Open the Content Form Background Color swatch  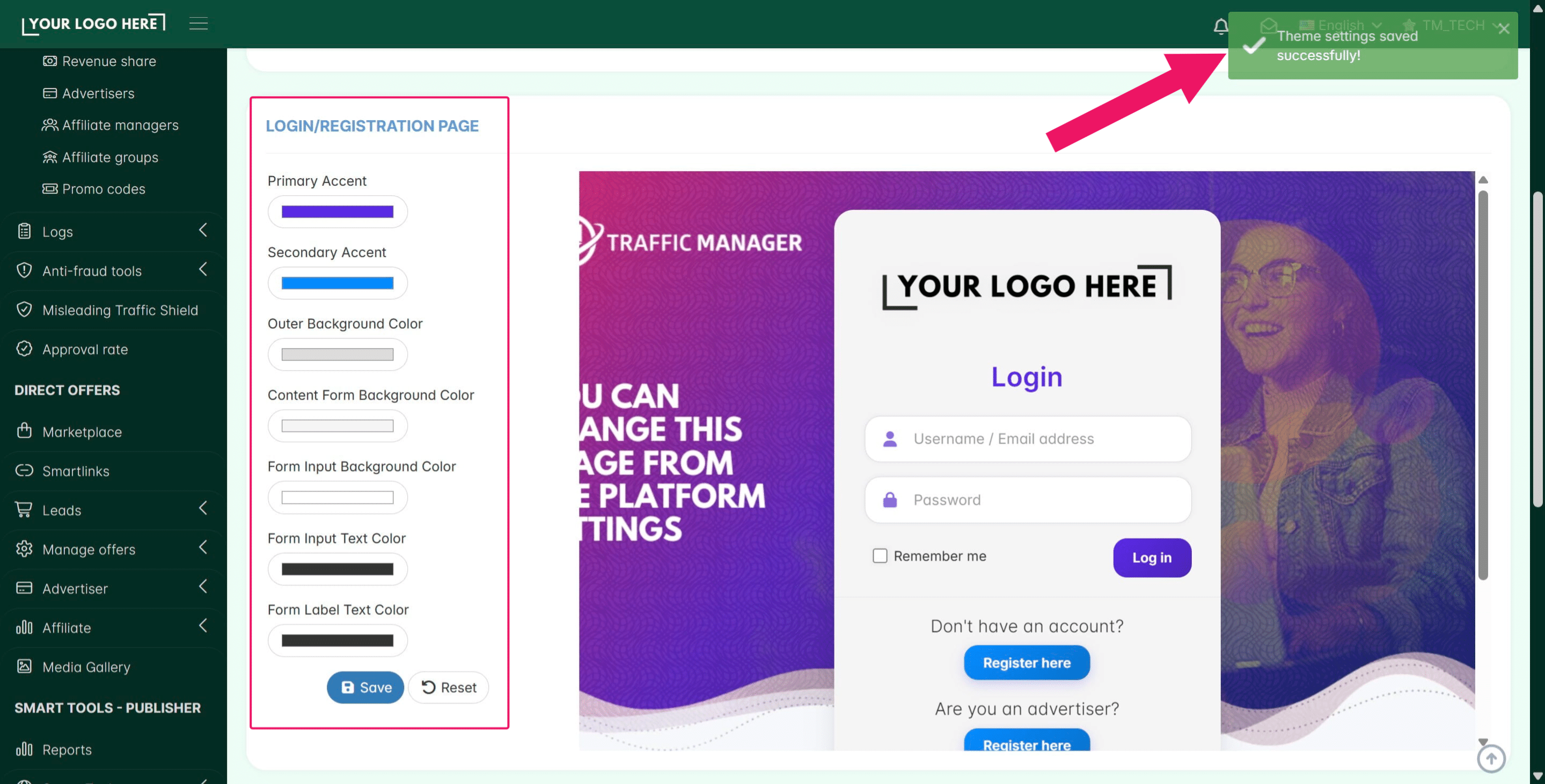click(338, 426)
